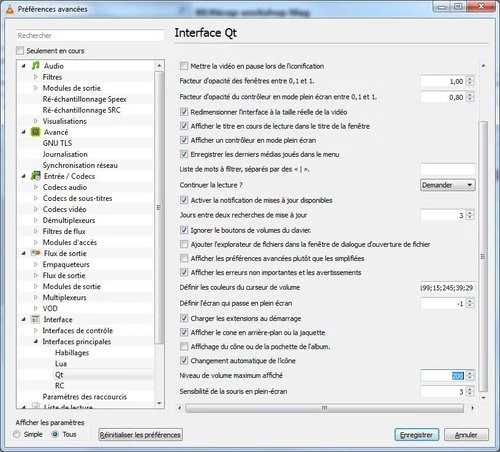This screenshot has height=452, width=500.
Task: Click the Entrée / Codecs category icon
Action: [36, 176]
